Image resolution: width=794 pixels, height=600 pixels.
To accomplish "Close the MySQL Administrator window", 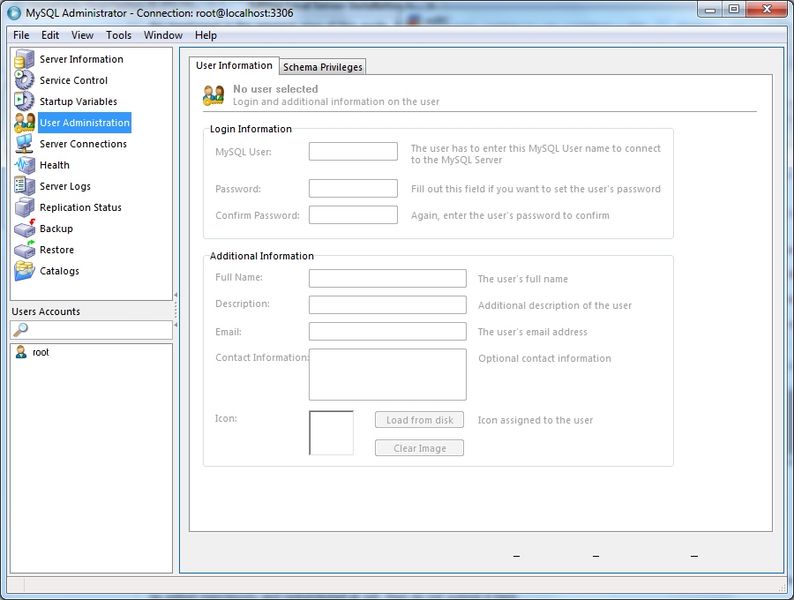I will click(x=766, y=9).
